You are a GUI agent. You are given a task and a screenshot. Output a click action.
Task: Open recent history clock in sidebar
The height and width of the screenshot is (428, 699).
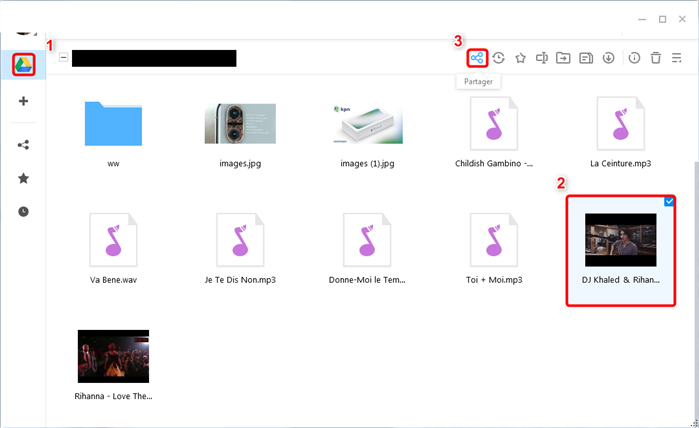pos(23,212)
